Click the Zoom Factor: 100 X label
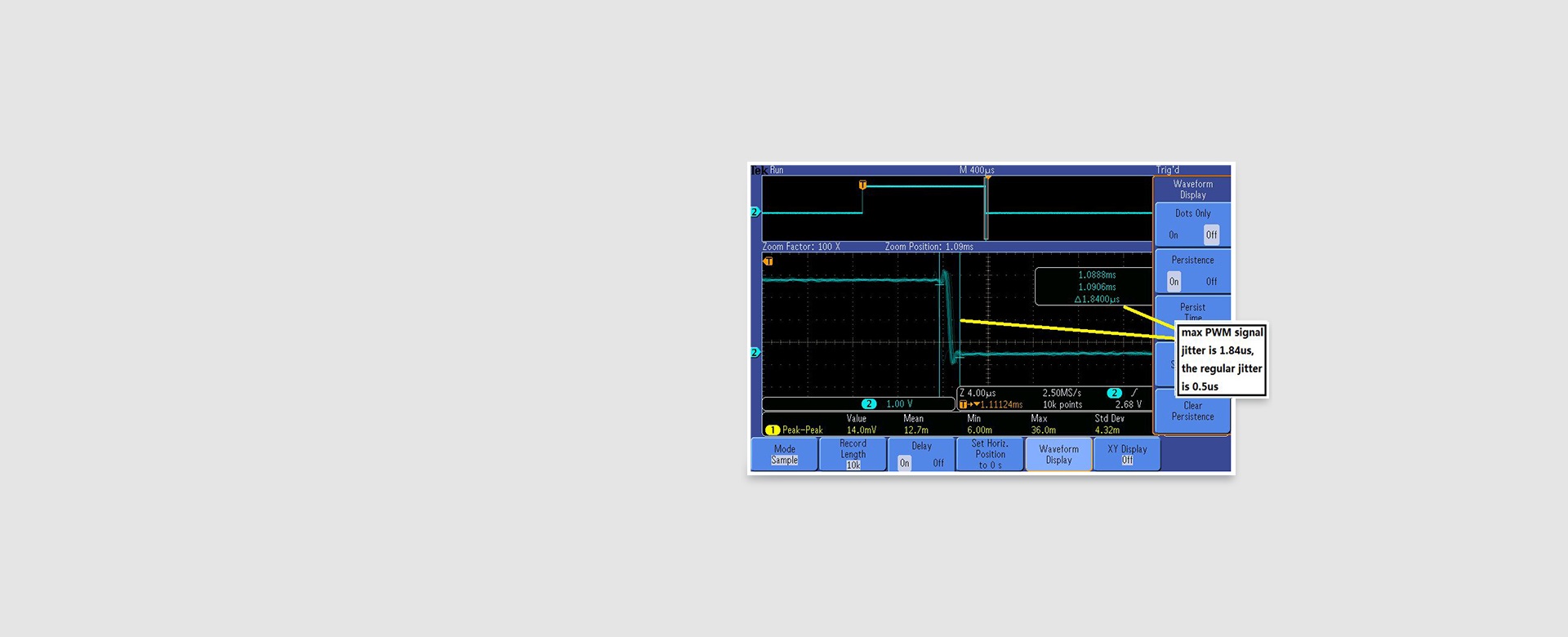The width and height of the screenshot is (1568, 637). [x=801, y=247]
